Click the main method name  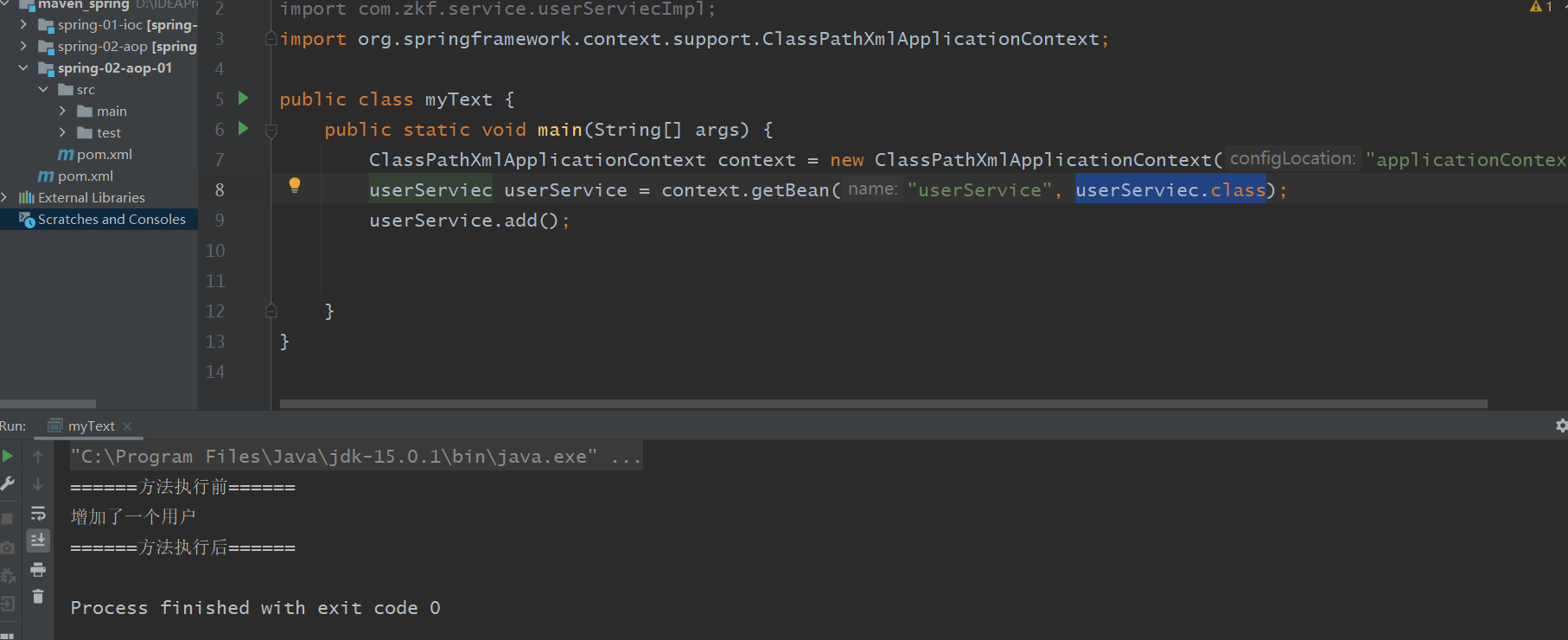[x=559, y=129]
